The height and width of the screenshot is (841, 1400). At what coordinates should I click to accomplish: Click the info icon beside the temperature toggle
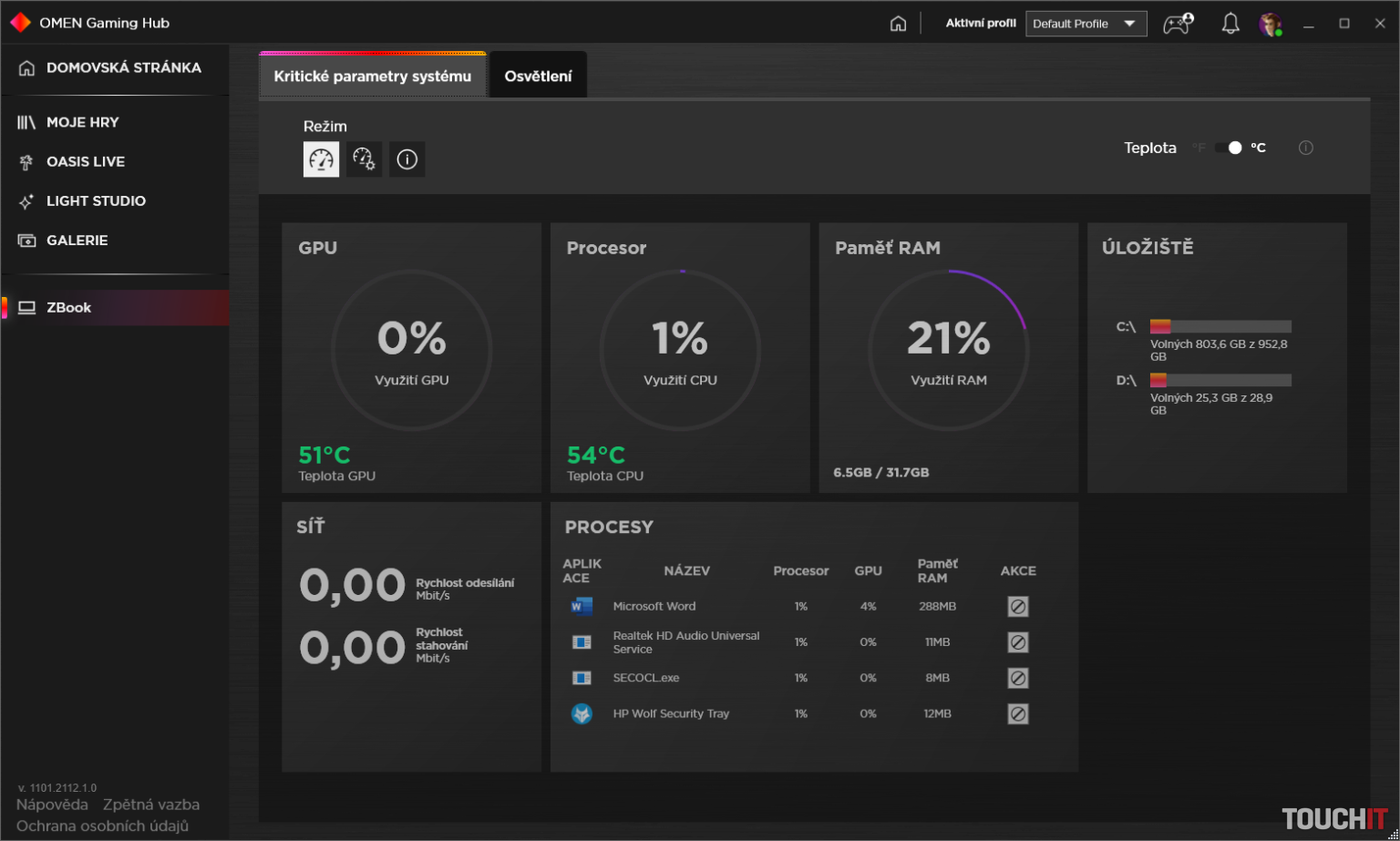pos(1305,147)
